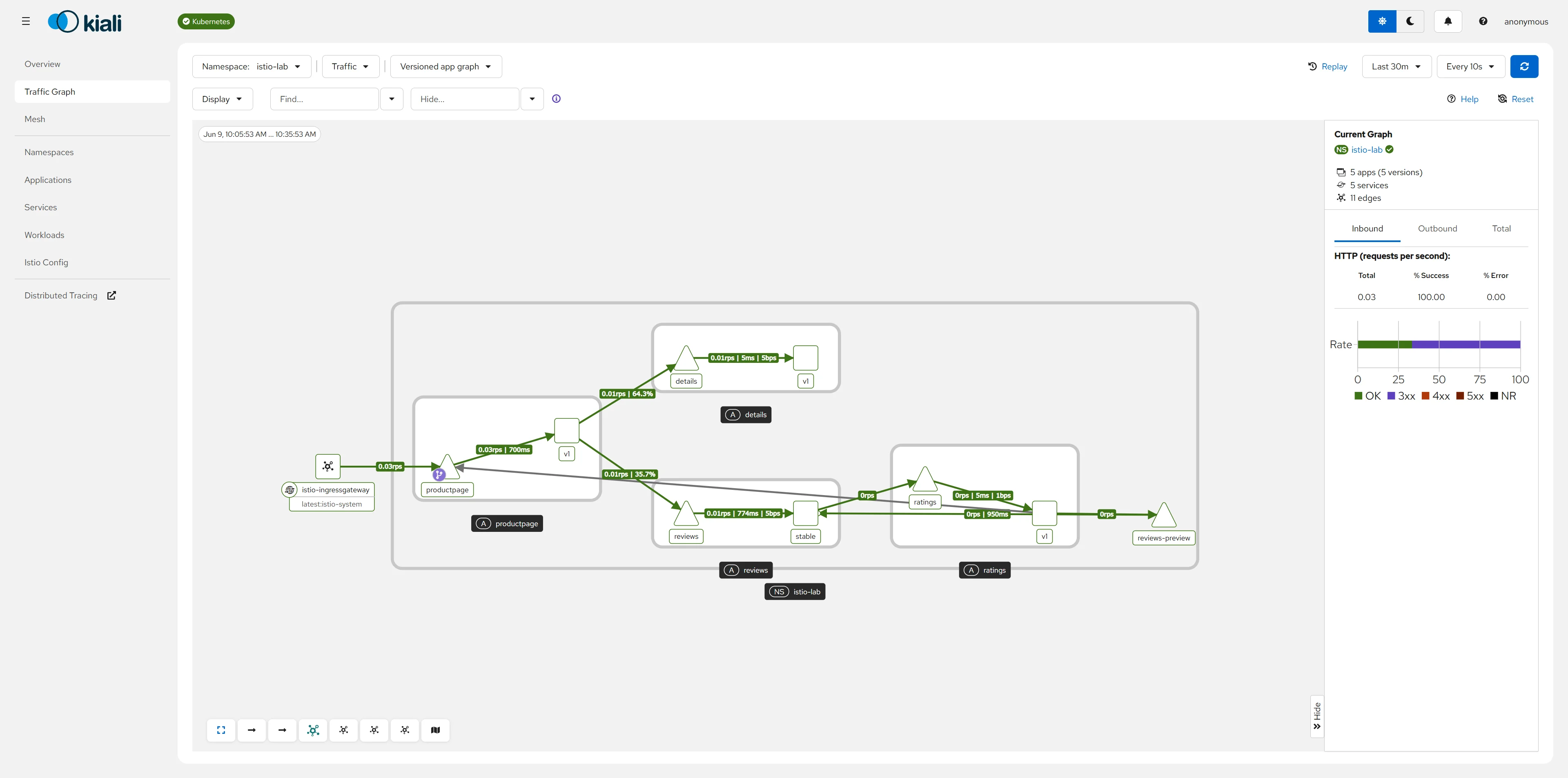
Task: Open Services in the sidebar
Action: tap(93, 207)
